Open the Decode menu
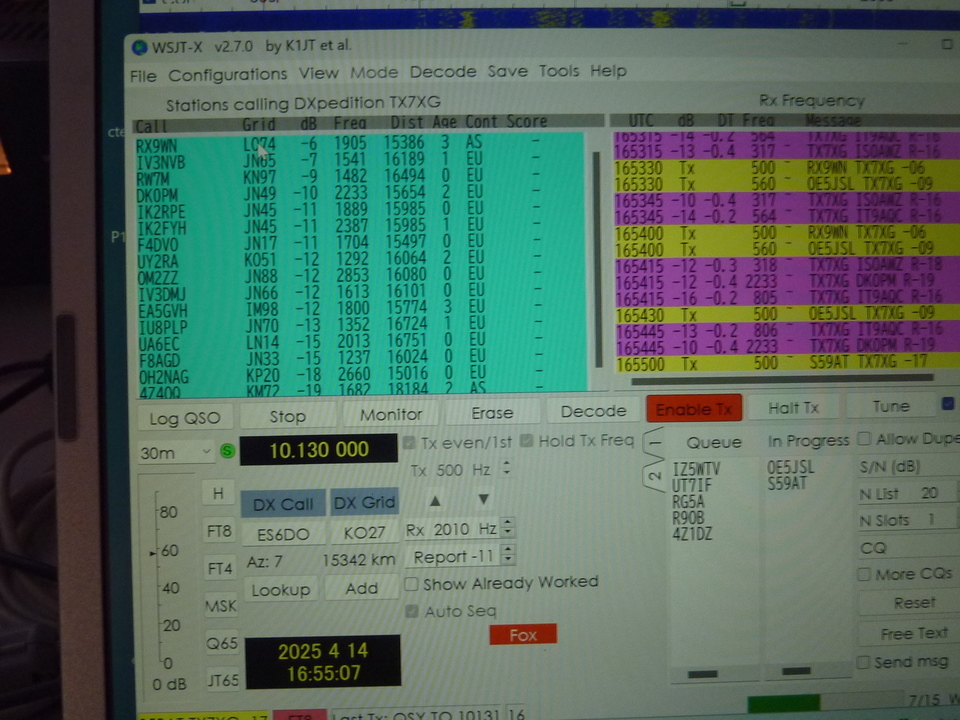This screenshot has width=960, height=720. [x=443, y=72]
